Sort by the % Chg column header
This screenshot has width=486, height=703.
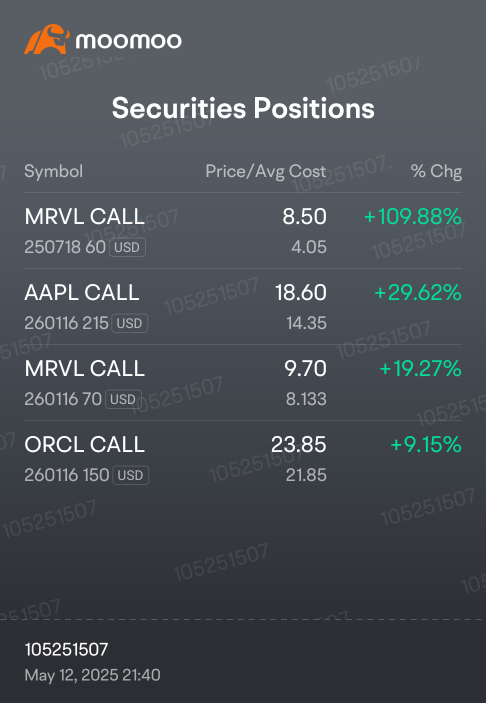[x=436, y=171]
